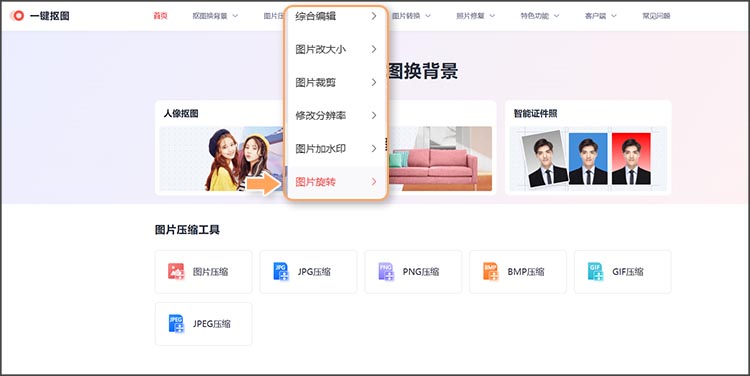Click the 照片修复 navigation label

(470, 16)
